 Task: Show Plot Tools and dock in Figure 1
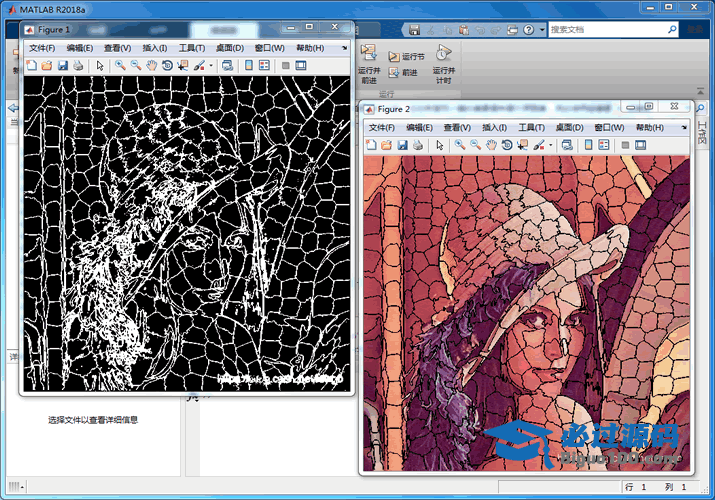pos(301,66)
